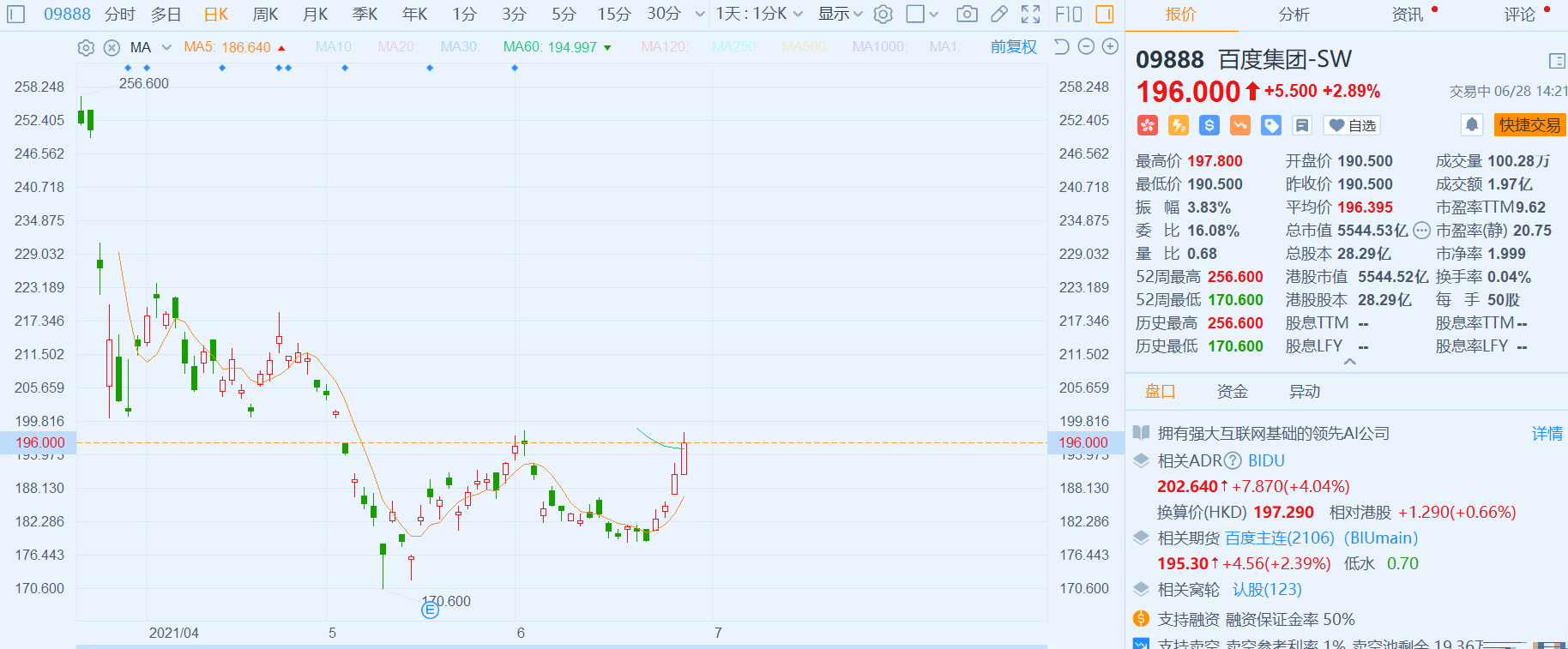Switch to 年K yearly chart tab

tap(415, 14)
